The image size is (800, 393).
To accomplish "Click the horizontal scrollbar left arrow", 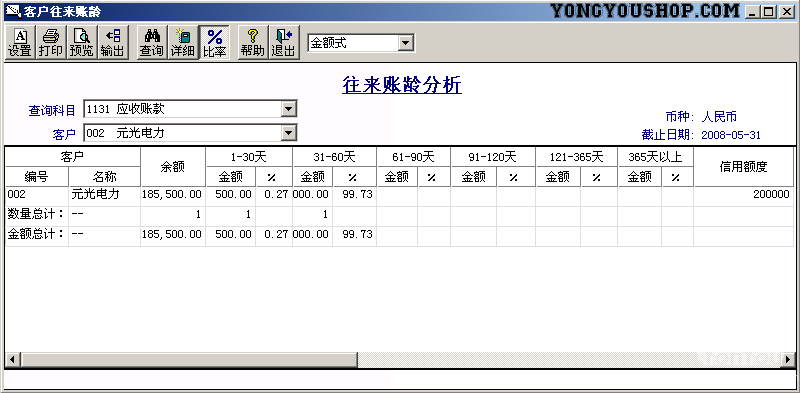I will coord(12,359).
